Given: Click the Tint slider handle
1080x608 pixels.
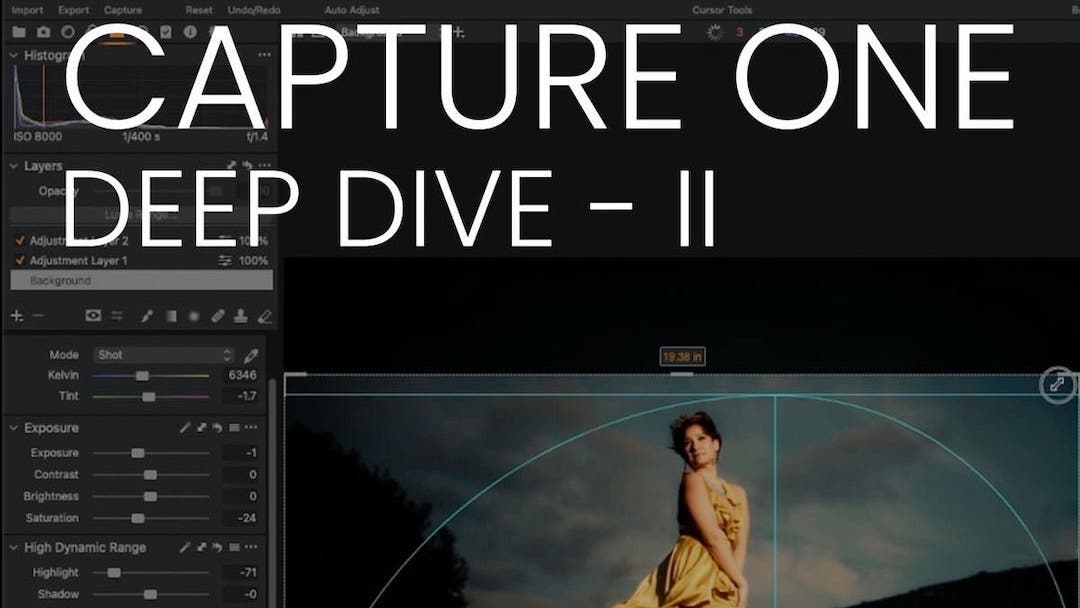Looking at the screenshot, I should coord(148,397).
